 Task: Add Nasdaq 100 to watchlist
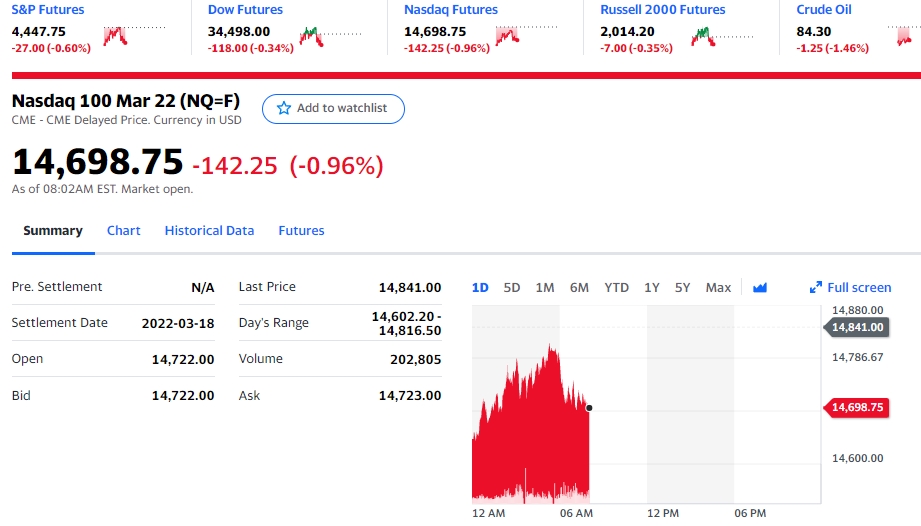point(333,109)
